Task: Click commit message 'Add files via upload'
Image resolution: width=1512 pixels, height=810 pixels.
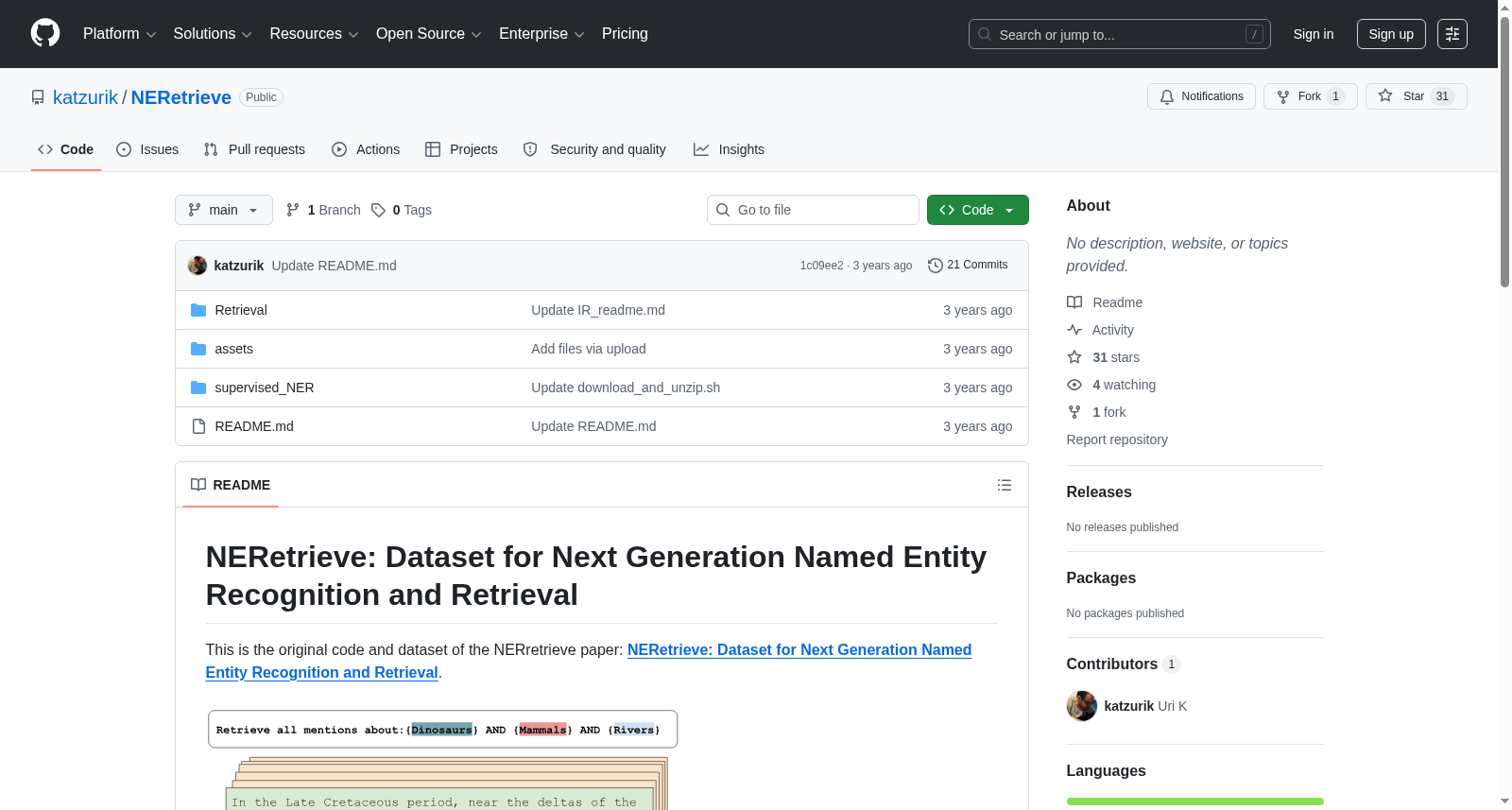Action: [x=589, y=349]
